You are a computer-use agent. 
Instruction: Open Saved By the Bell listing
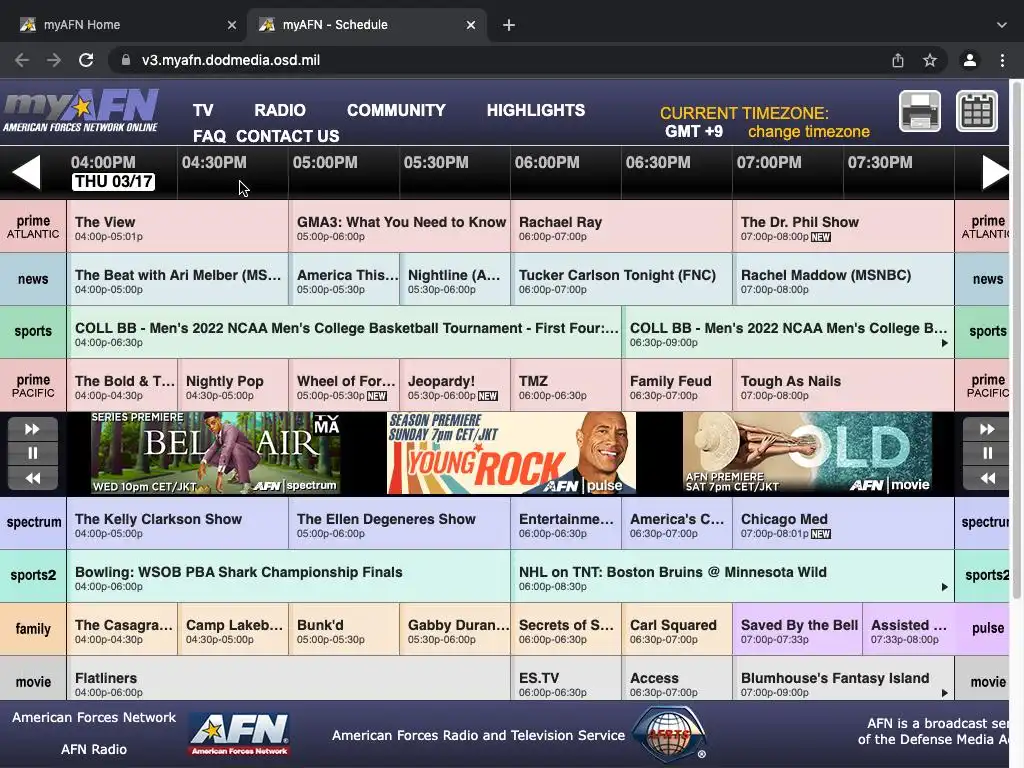point(798,629)
